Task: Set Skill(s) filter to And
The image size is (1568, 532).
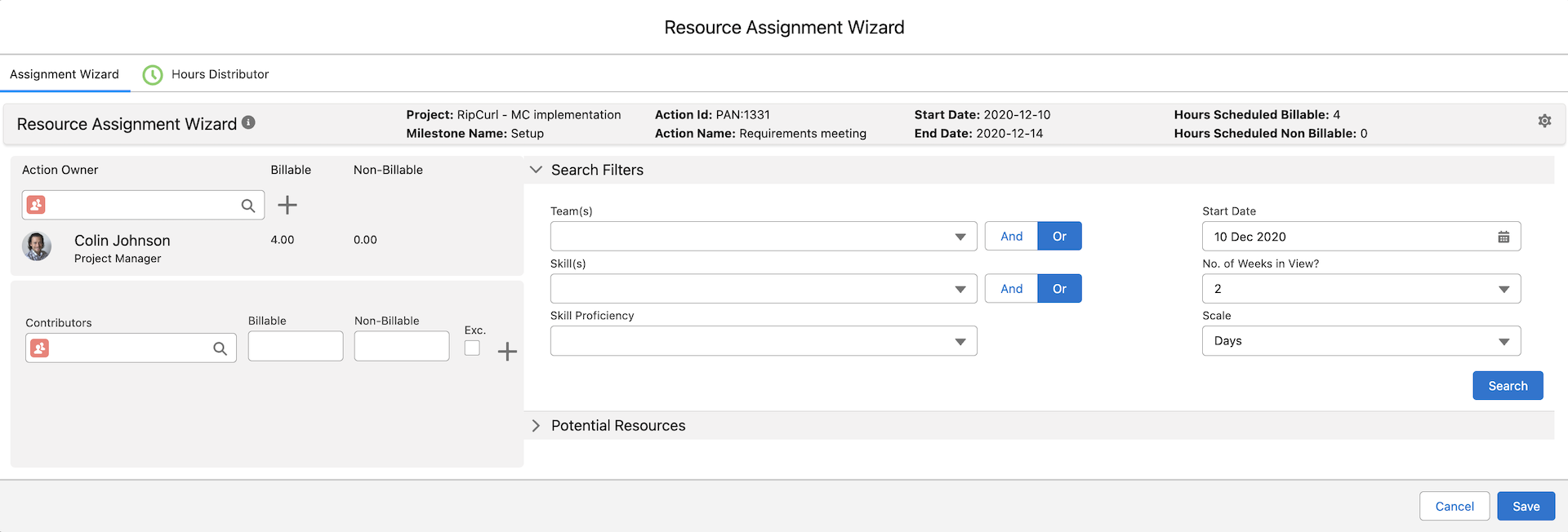Action: coord(1011,289)
